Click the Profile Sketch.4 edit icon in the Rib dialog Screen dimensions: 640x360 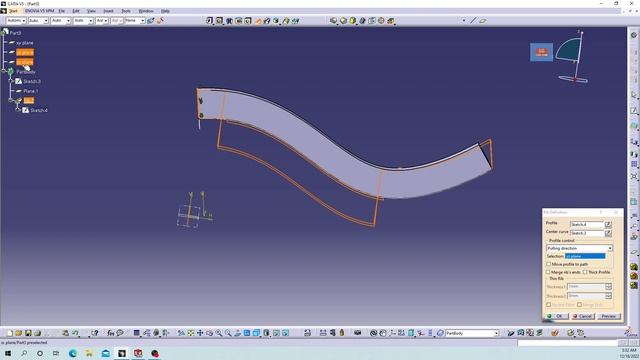(608, 224)
